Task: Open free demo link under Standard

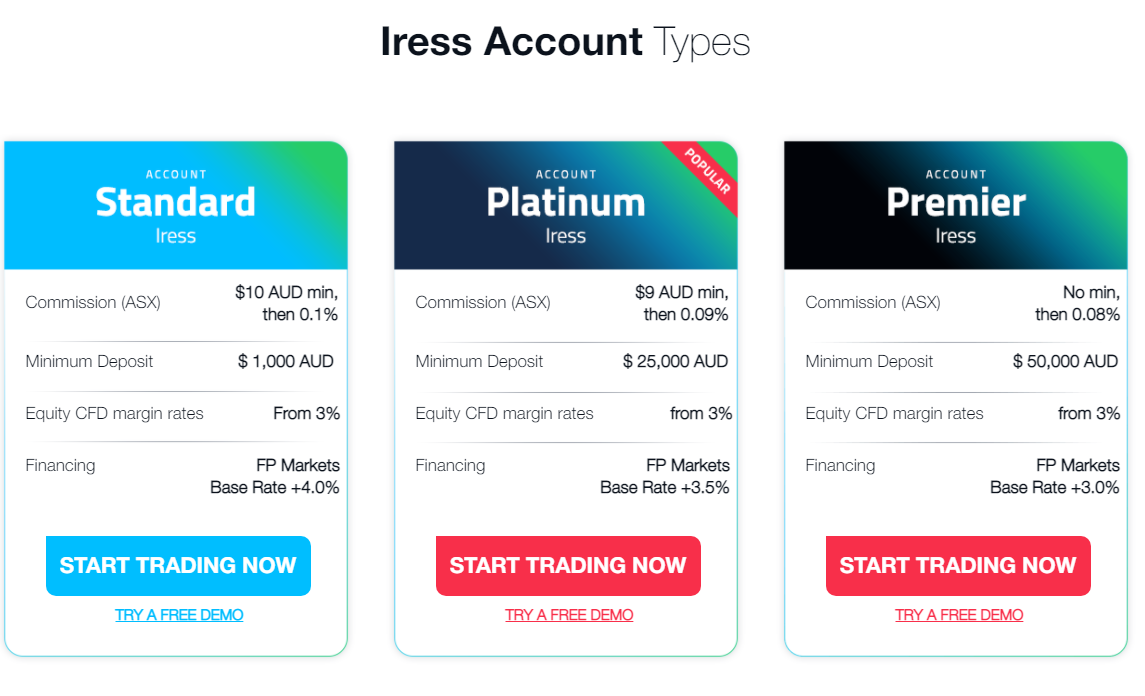Action: [x=179, y=615]
